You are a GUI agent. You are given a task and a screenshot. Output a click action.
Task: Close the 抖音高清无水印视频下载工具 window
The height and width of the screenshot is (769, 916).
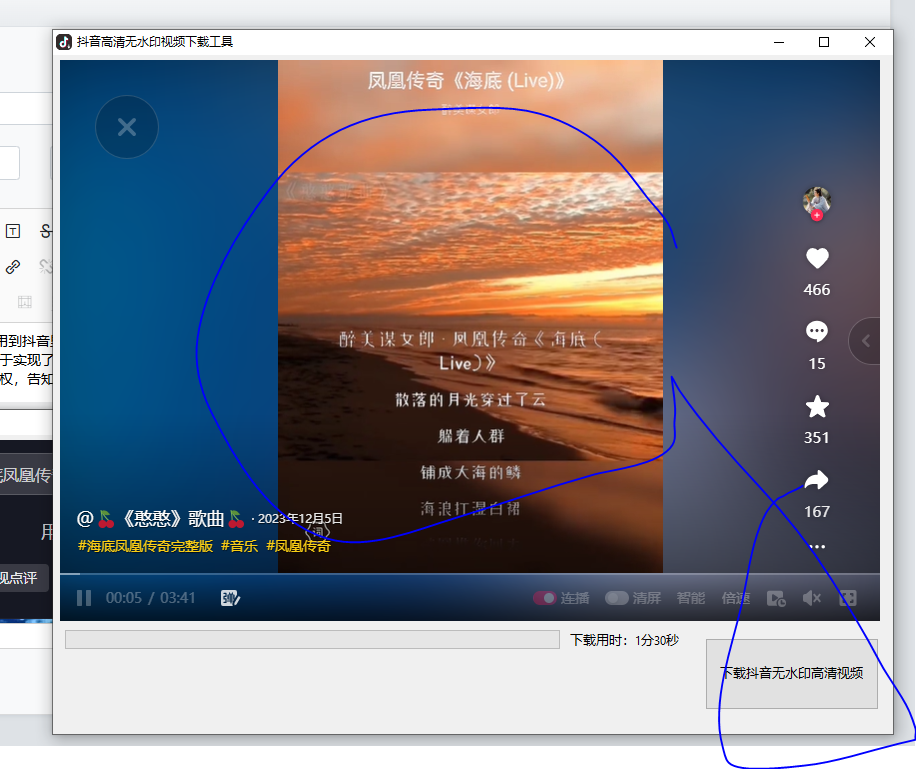[870, 42]
